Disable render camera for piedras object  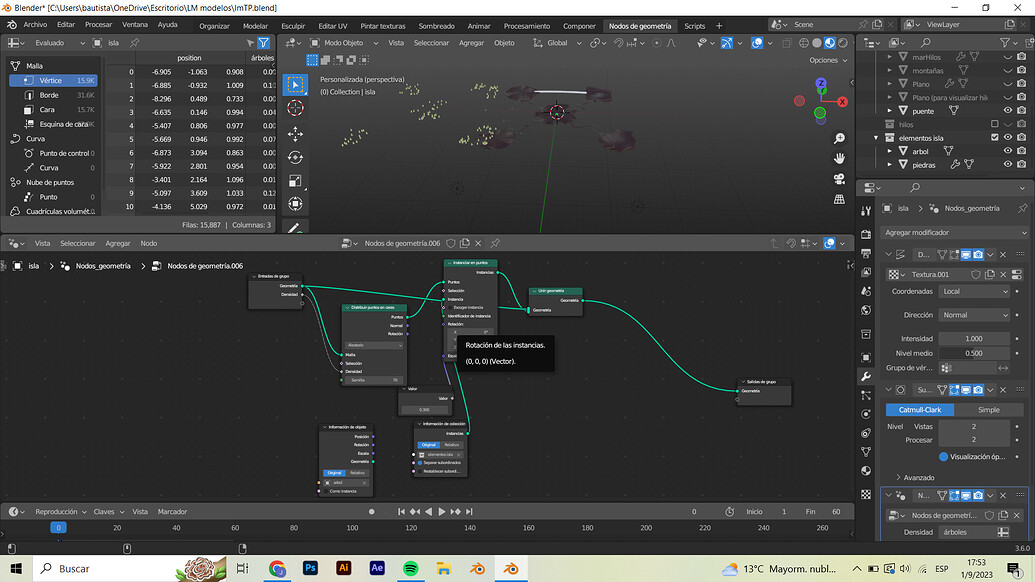tap(1022, 164)
